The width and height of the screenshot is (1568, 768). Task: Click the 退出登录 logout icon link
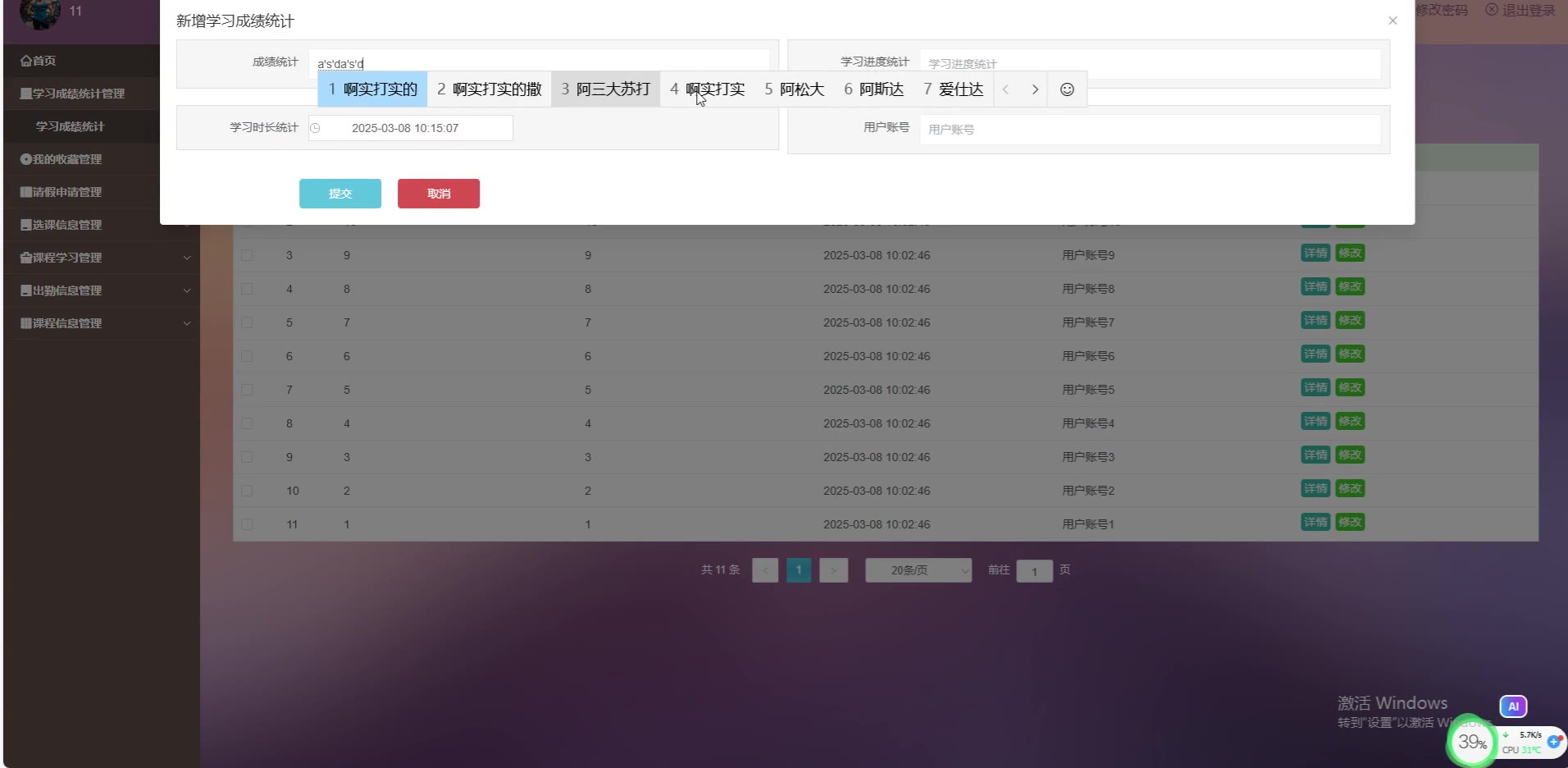1520,10
